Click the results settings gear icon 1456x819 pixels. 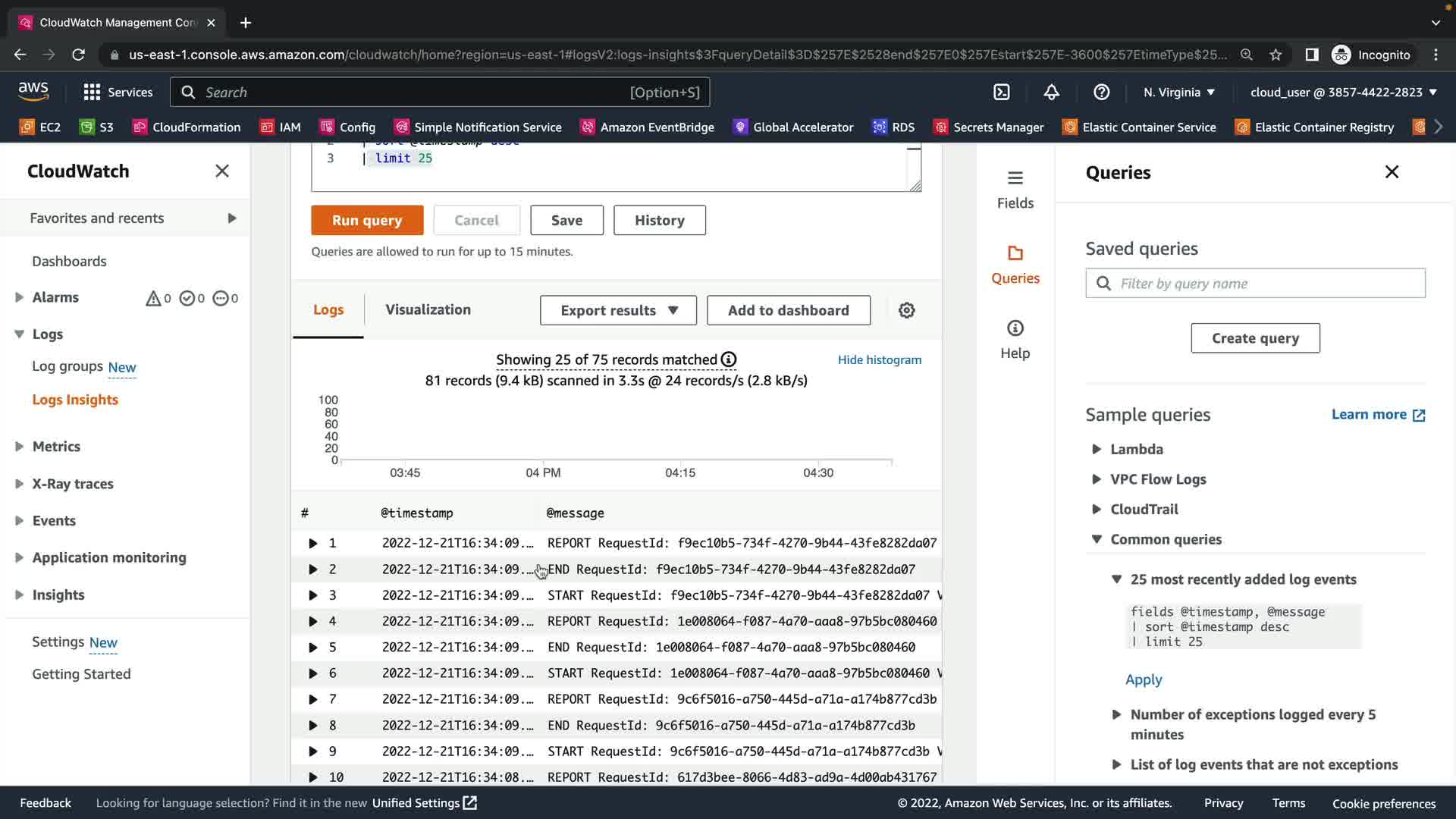point(906,310)
